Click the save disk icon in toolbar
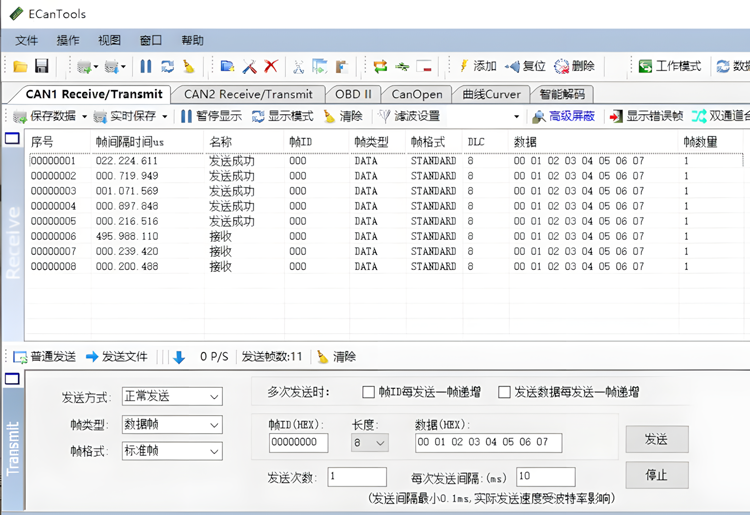The image size is (750, 515). (x=42, y=67)
